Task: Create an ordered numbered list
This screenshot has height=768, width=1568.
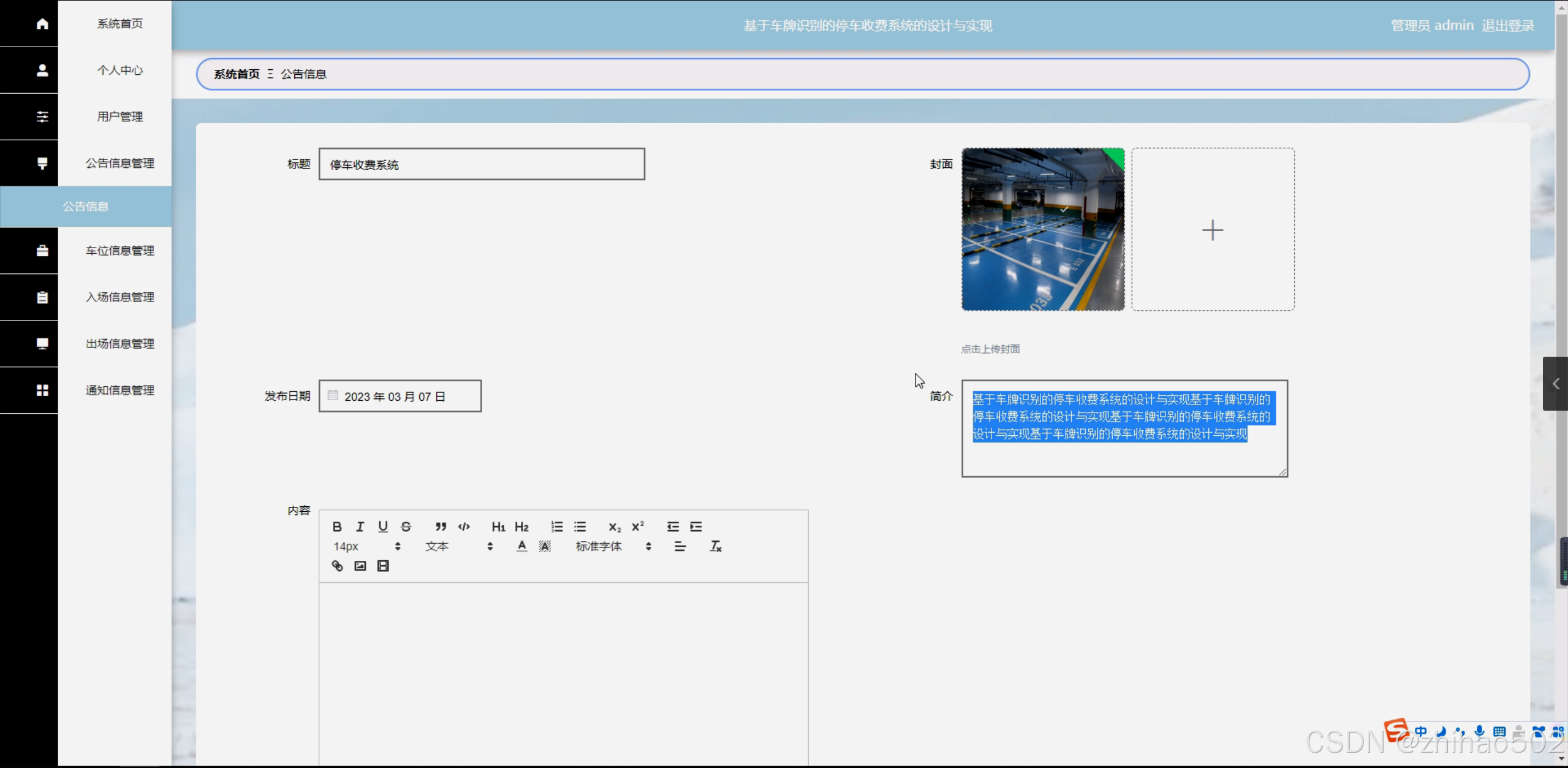Action: click(x=556, y=527)
